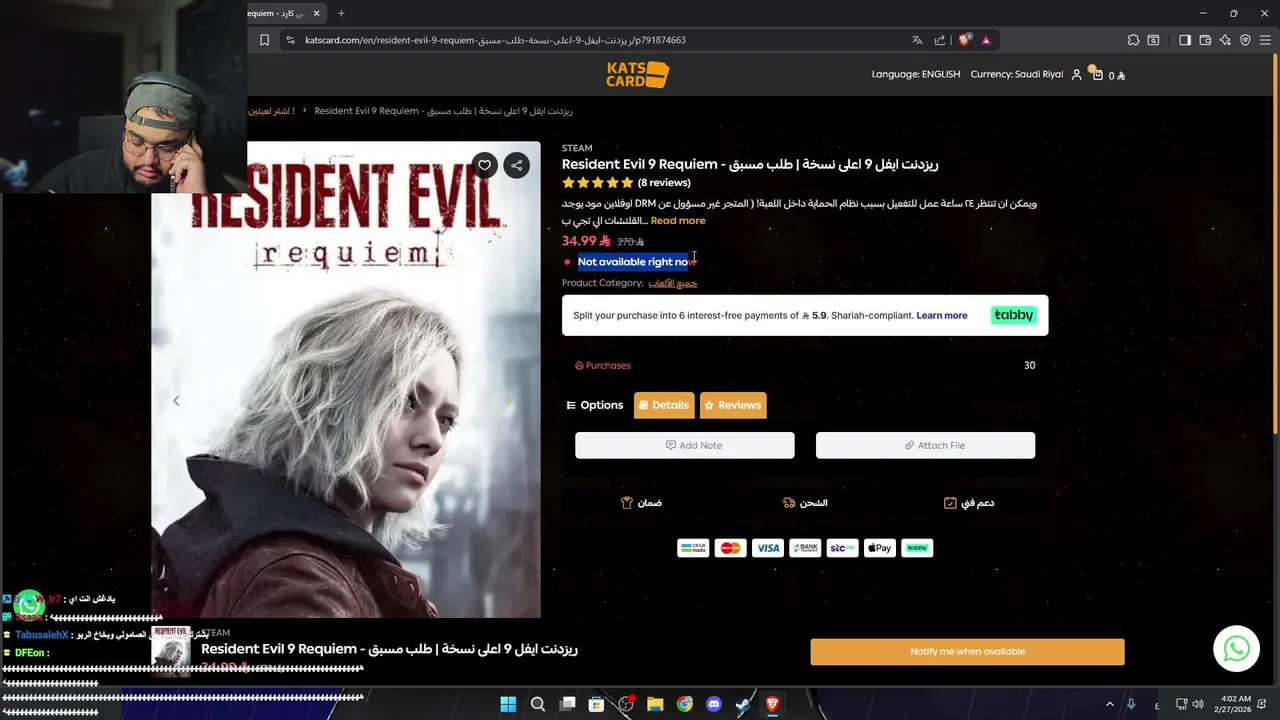The width and height of the screenshot is (1280, 720).
Task: Open Windows taskbar Search
Action: (x=538, y=704)
